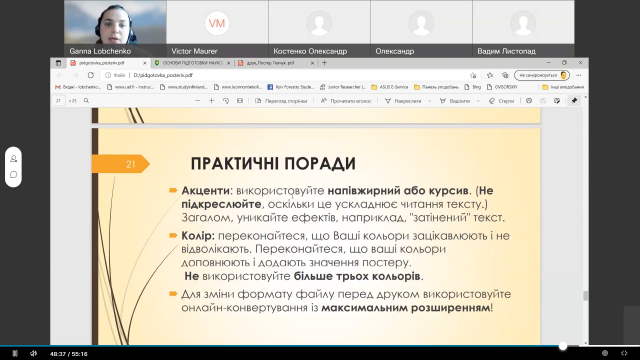Click the PDF zoom in plus button
The height and width of the screenshot is (360, 640).
pyautogui.click(x=211, y=100)
